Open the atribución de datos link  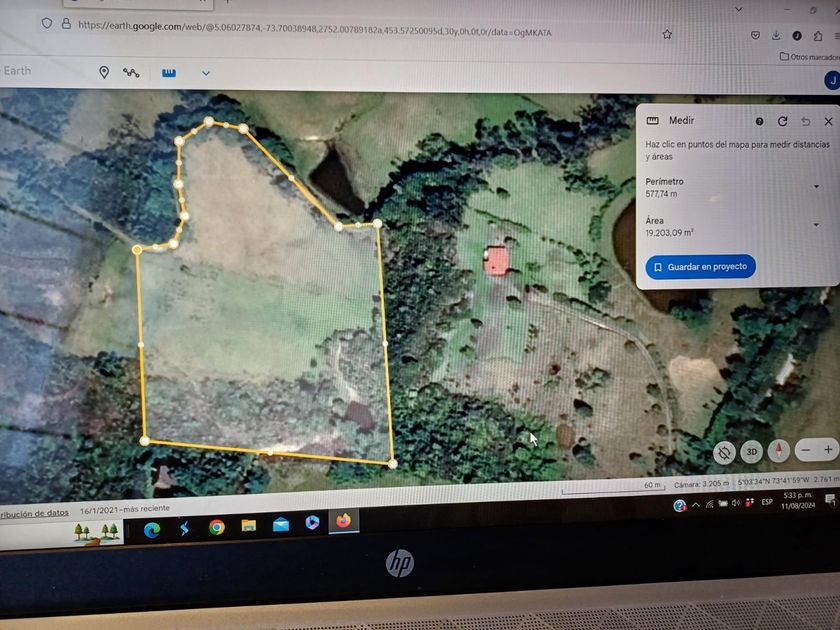pyautogui.click(x=34, y=513)
